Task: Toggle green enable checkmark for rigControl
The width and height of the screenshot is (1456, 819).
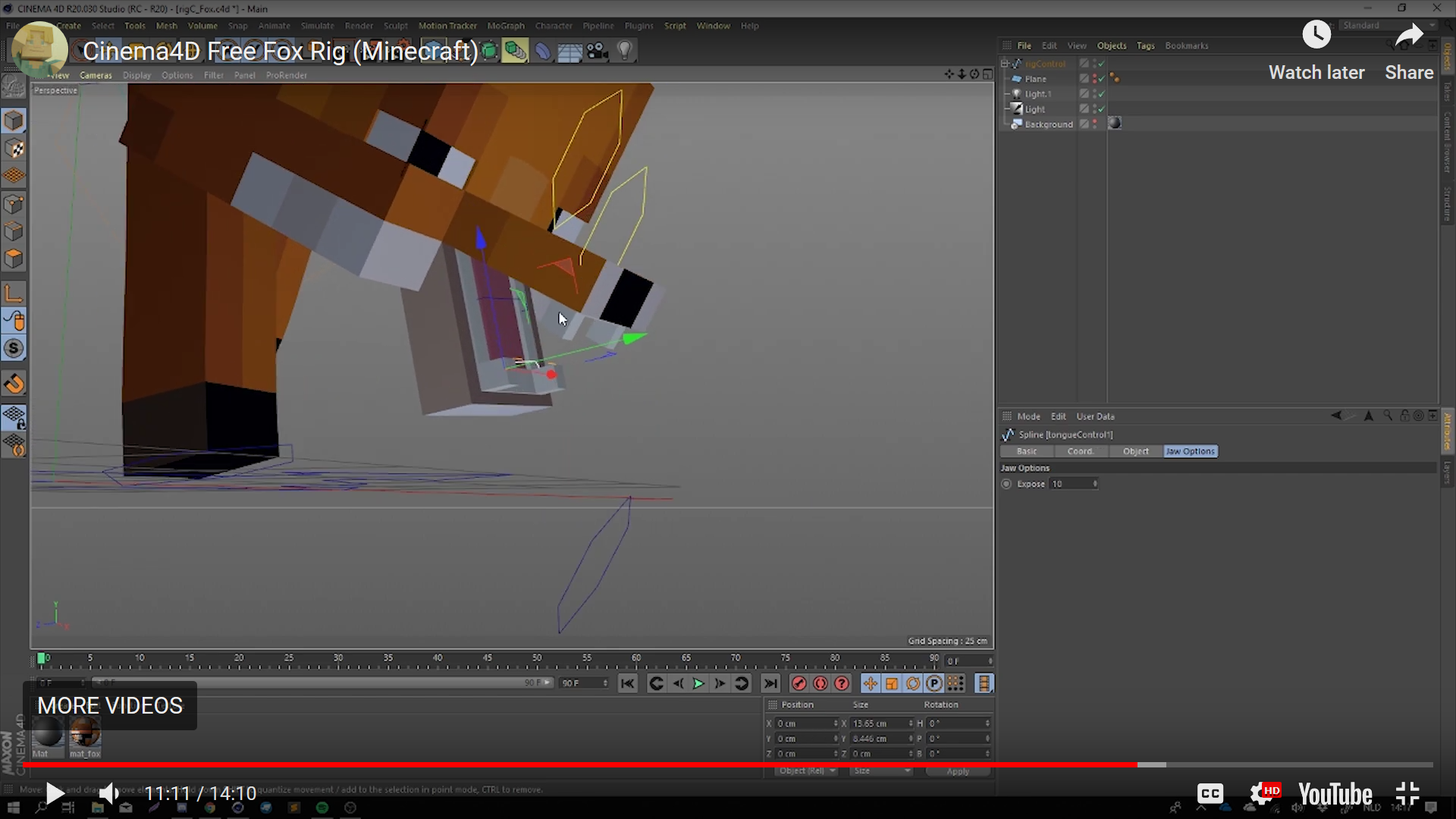Action: (1101, 64)
